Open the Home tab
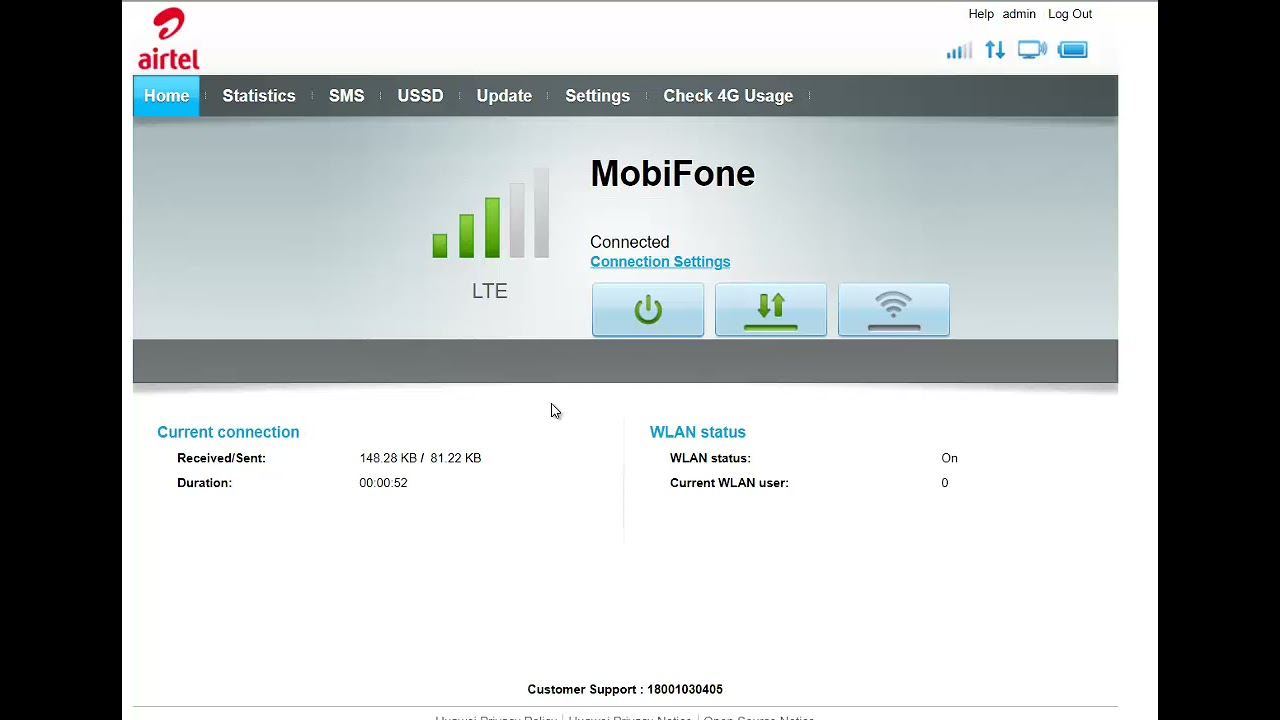Screen dimensions: 1280x720 click(x=166, y=96)
